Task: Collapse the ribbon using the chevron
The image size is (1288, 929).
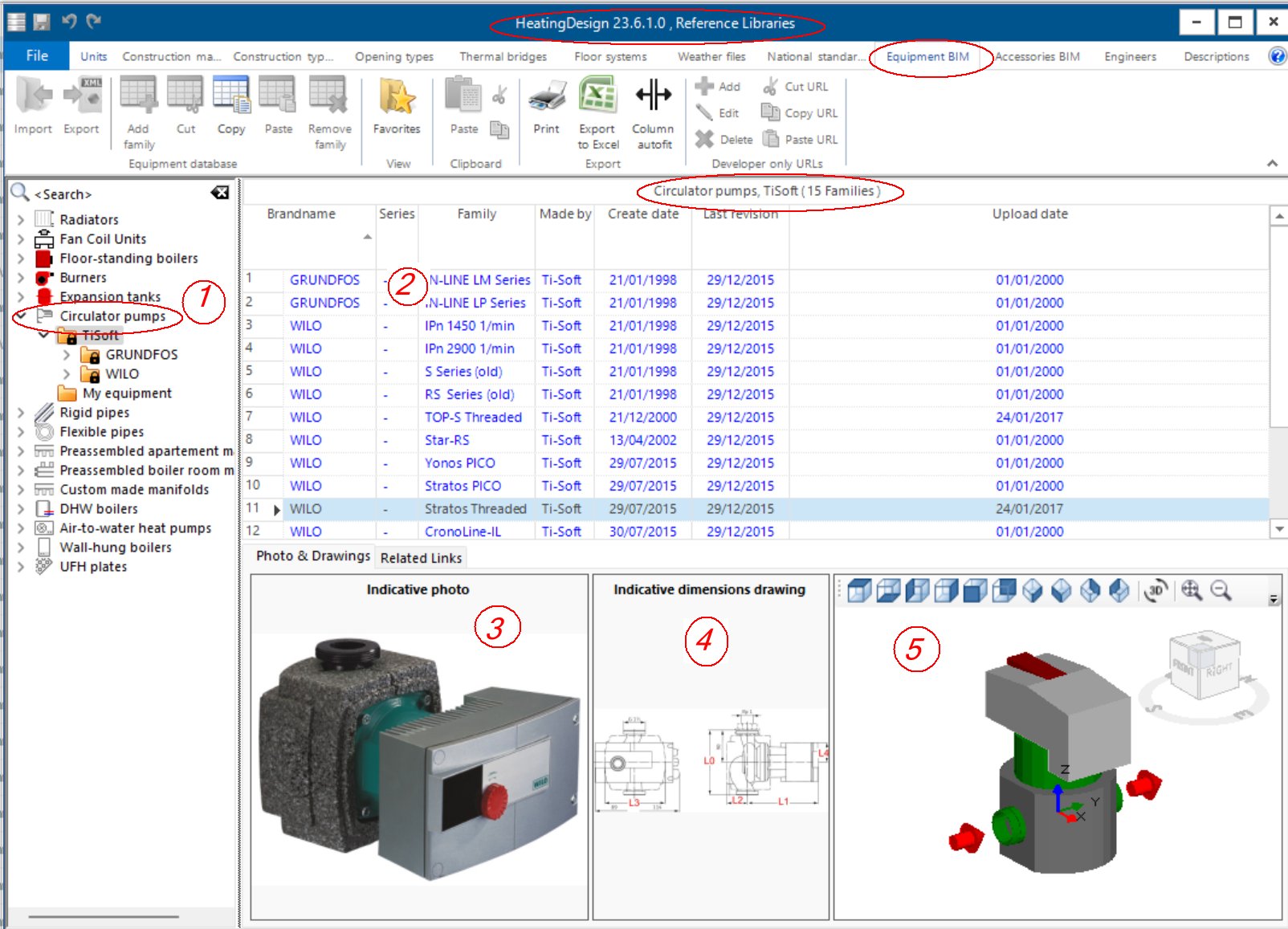Action: pyautogui.click(x=1273, y=163)
